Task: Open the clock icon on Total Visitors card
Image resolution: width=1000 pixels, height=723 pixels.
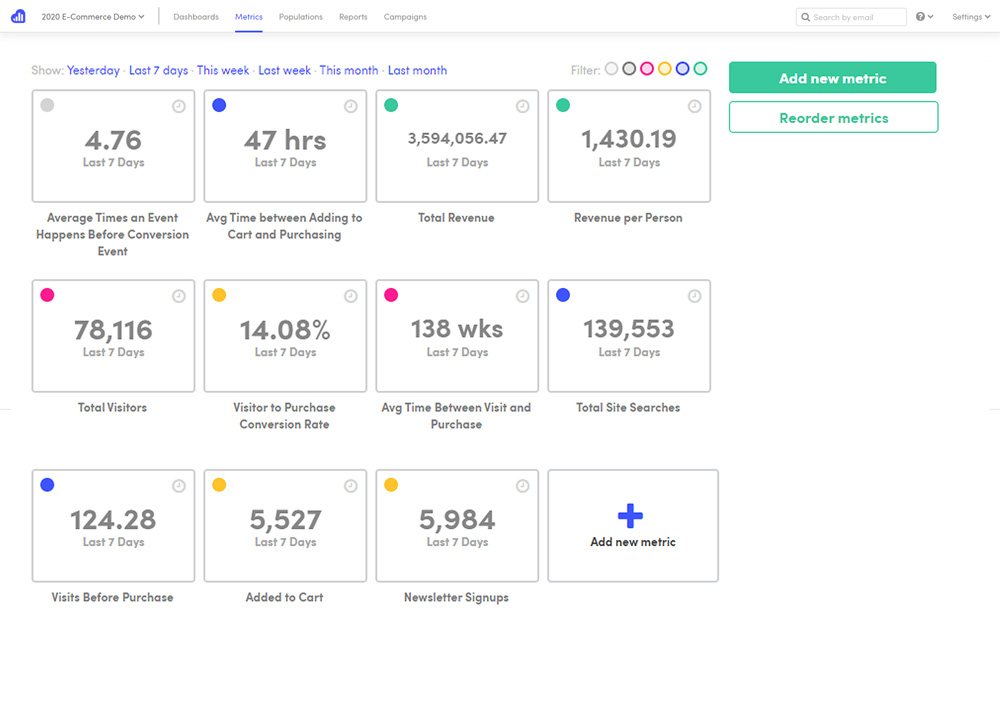Action: tap(179, 296)
